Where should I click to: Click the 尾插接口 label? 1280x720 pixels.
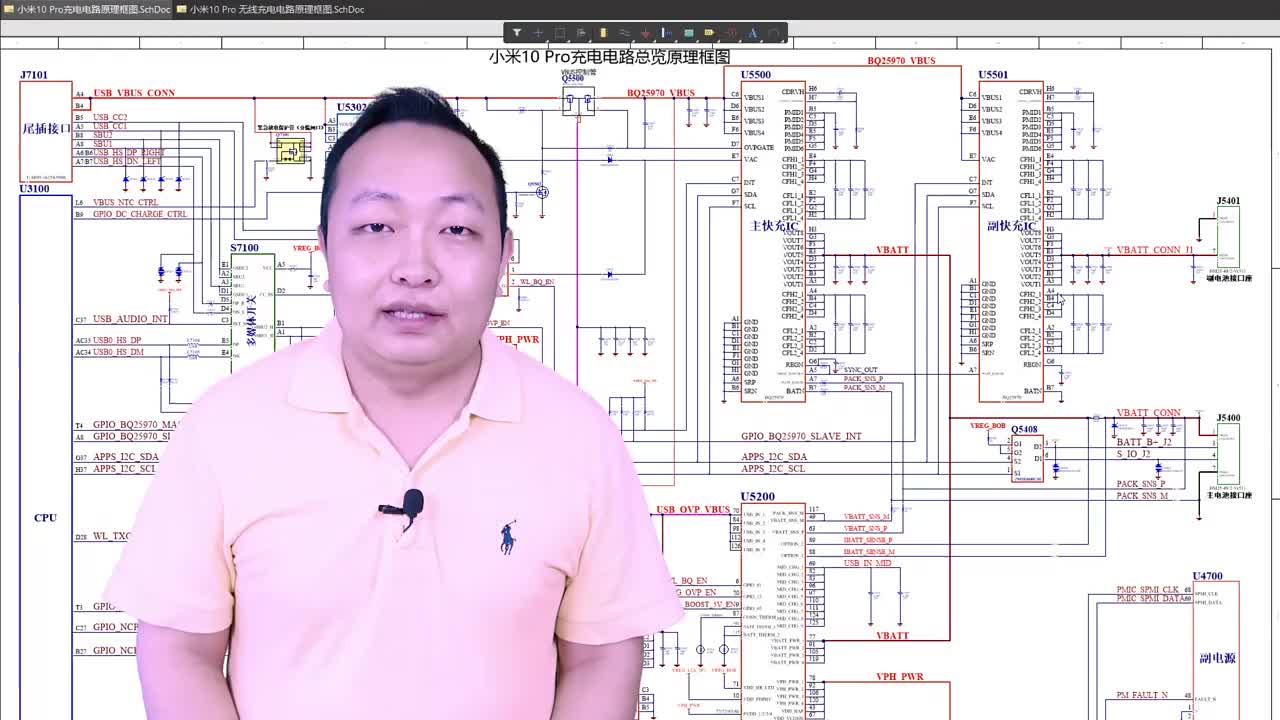[46, 128]
